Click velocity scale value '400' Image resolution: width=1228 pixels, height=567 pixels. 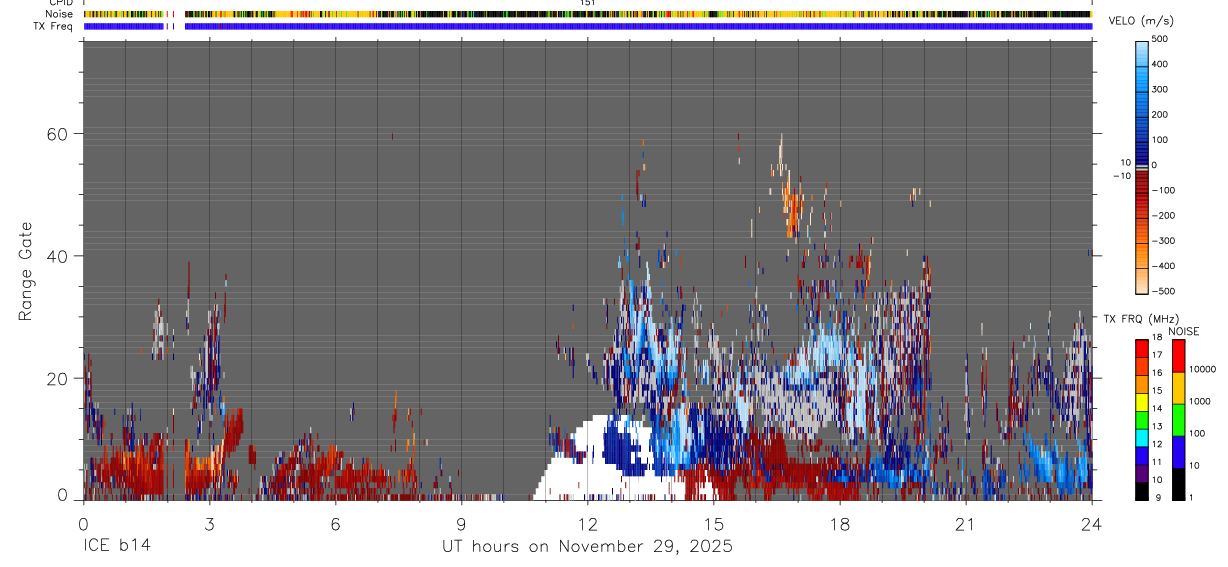(1160, 64)
